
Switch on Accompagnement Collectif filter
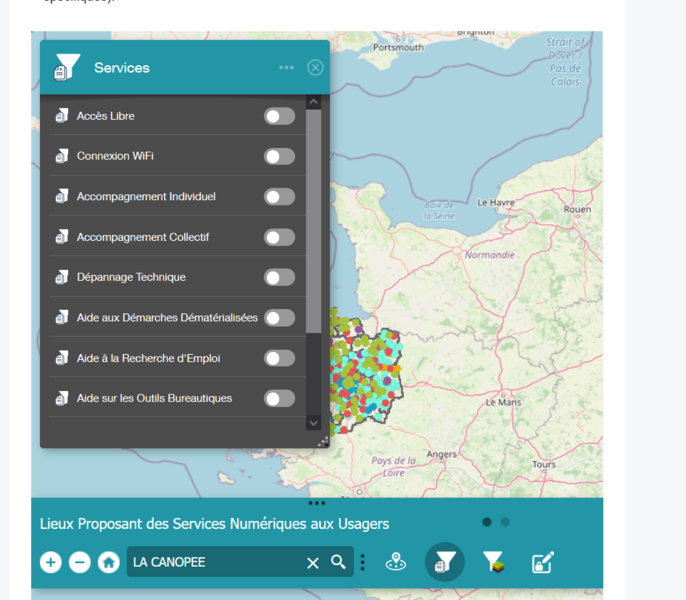(x=279, y=237)
